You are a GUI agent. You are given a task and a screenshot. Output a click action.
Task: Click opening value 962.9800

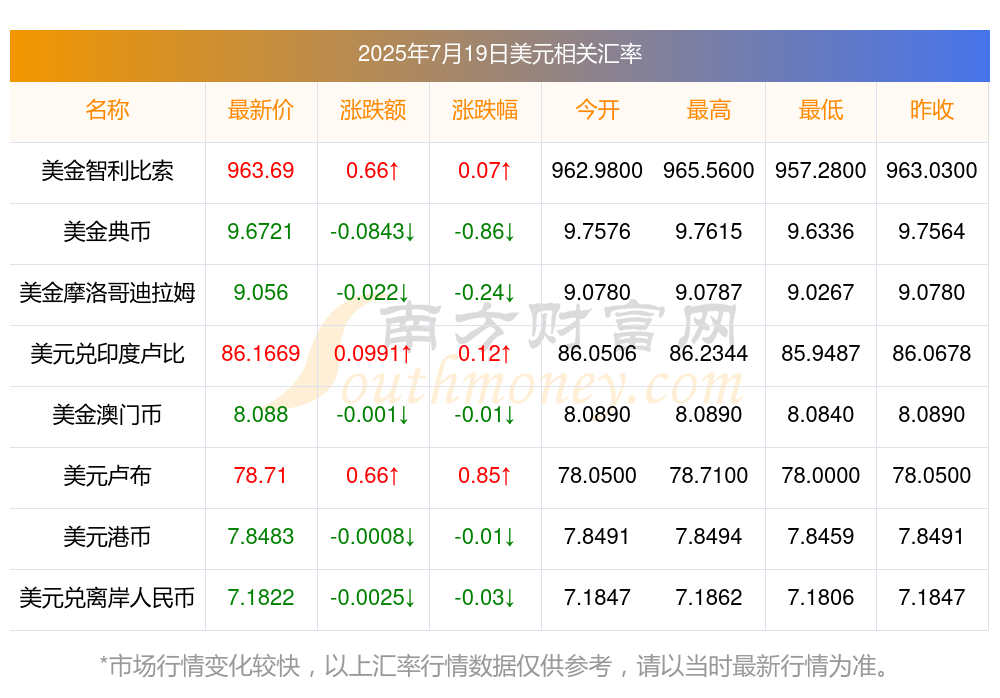[x=597, y=170]
